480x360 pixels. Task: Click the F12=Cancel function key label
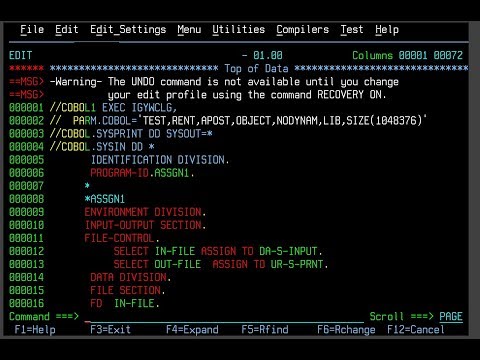click(x=415, y=330)
